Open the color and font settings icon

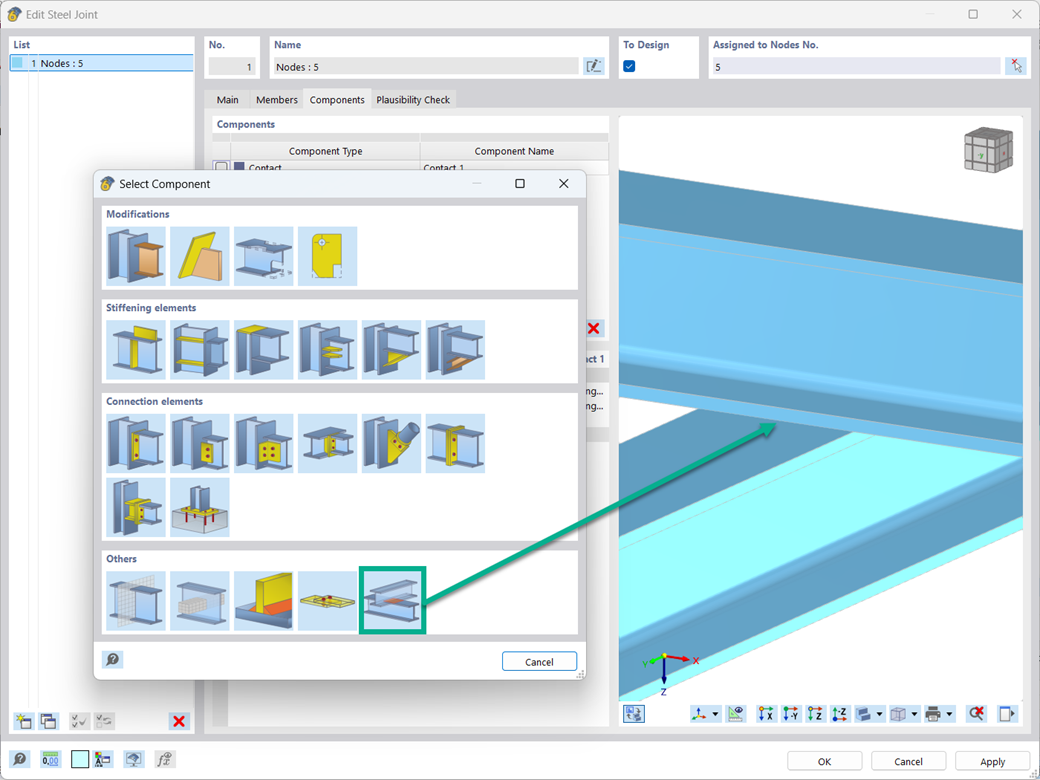[x=103, y=759]
